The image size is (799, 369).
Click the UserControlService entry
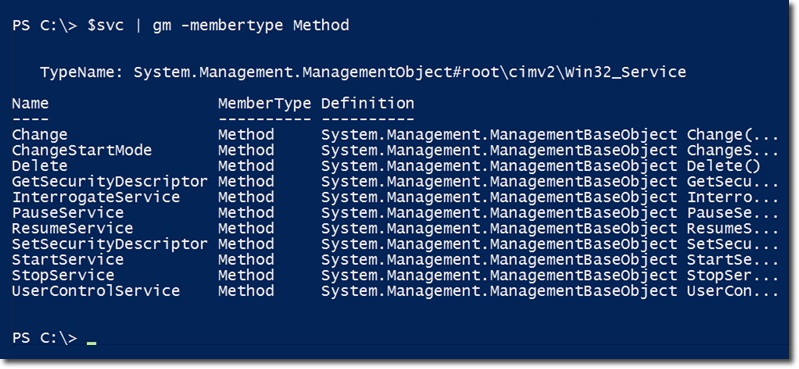96,291
